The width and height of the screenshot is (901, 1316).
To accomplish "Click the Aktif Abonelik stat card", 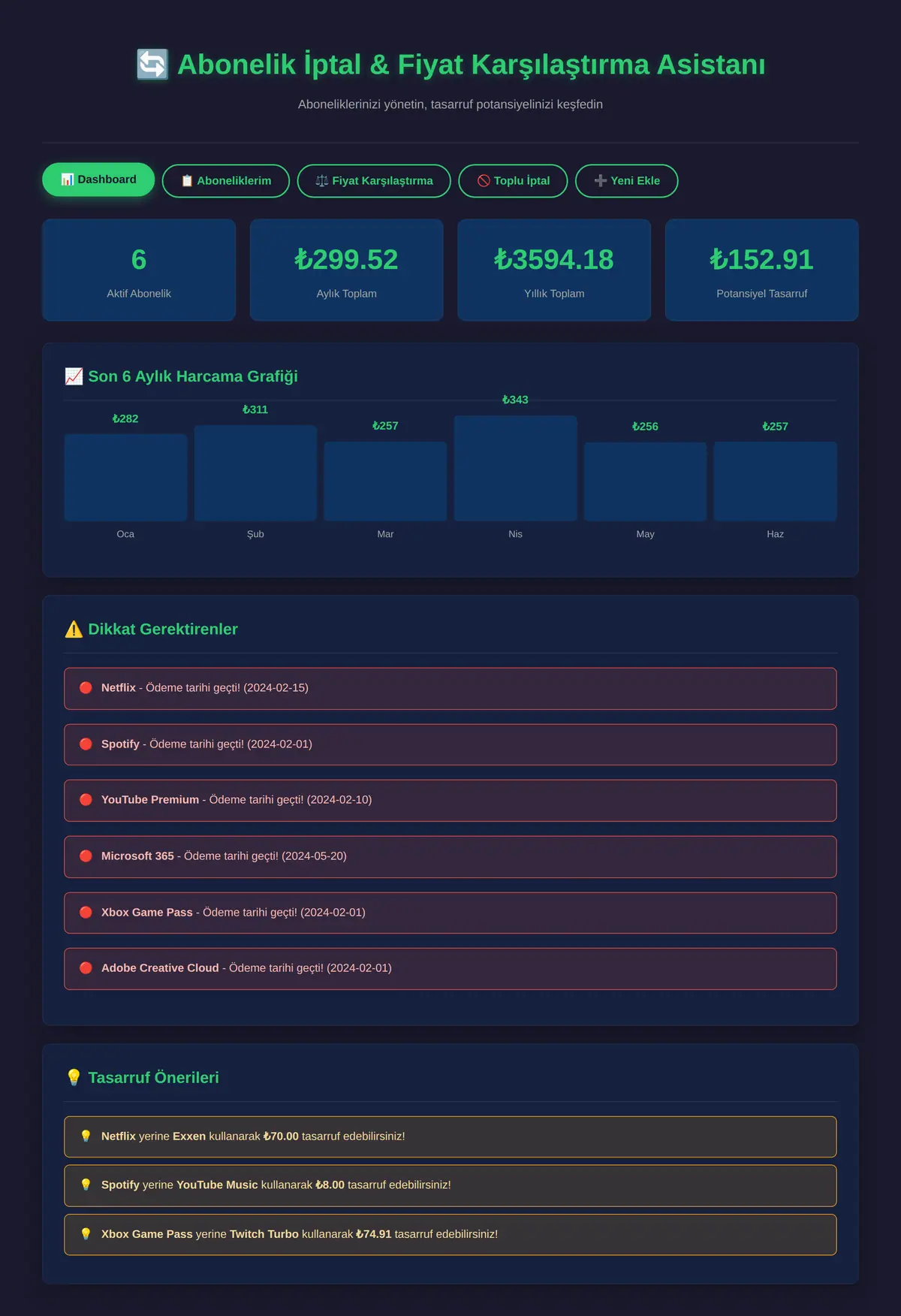I will tap(139, 270).
